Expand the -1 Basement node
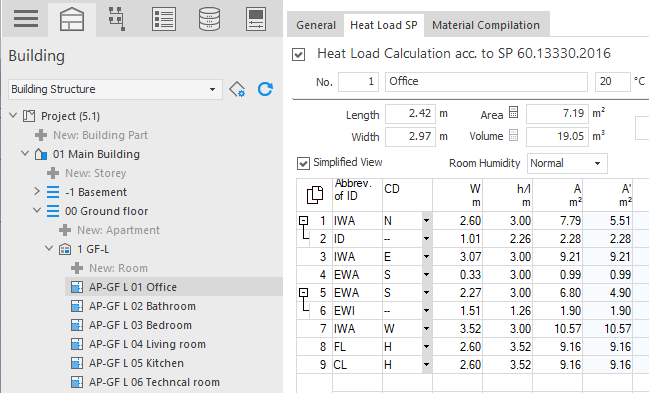This screenshot has width=649, height=393. (x=37, y=191)
